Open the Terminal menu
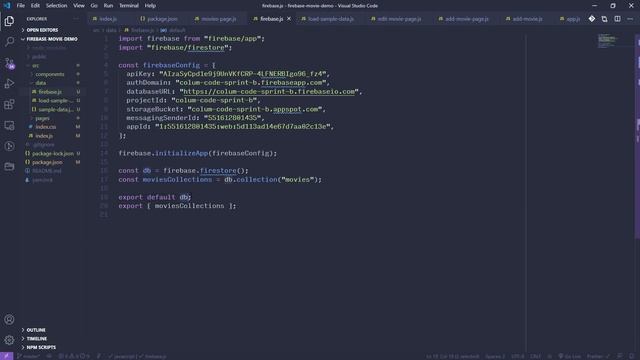The width and height of the screenshot is (640, 360). click(x=129, y=6)
